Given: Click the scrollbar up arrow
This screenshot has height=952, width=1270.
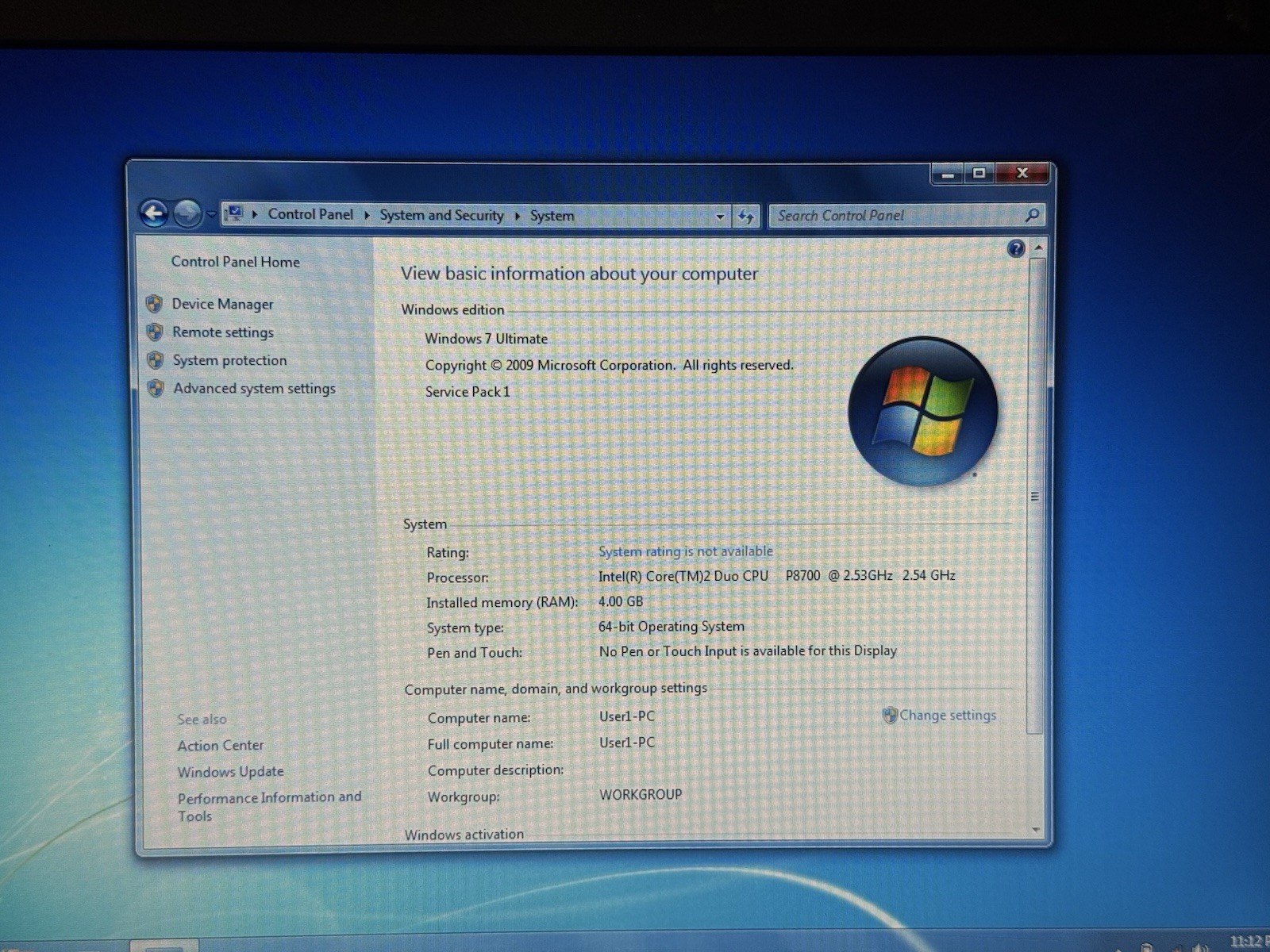Looking at the screenshot, I should 1037,248.
